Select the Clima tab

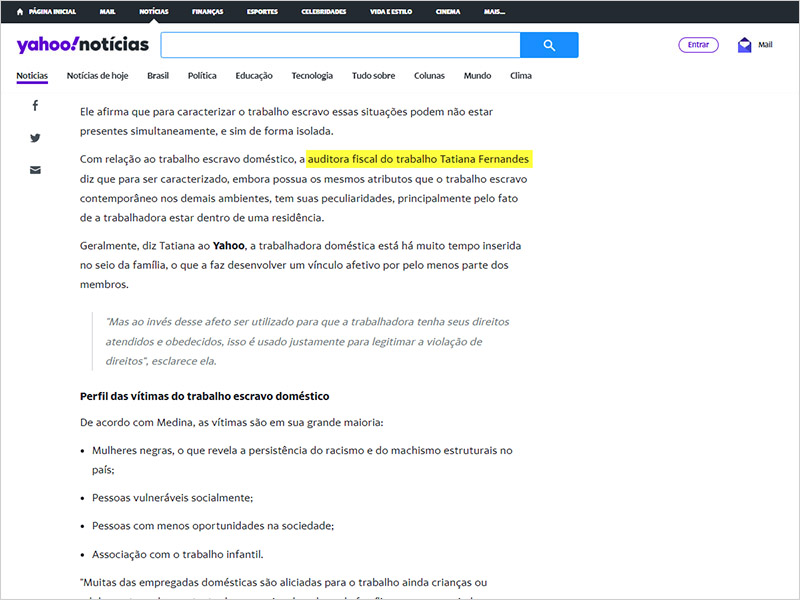(521, 76)
